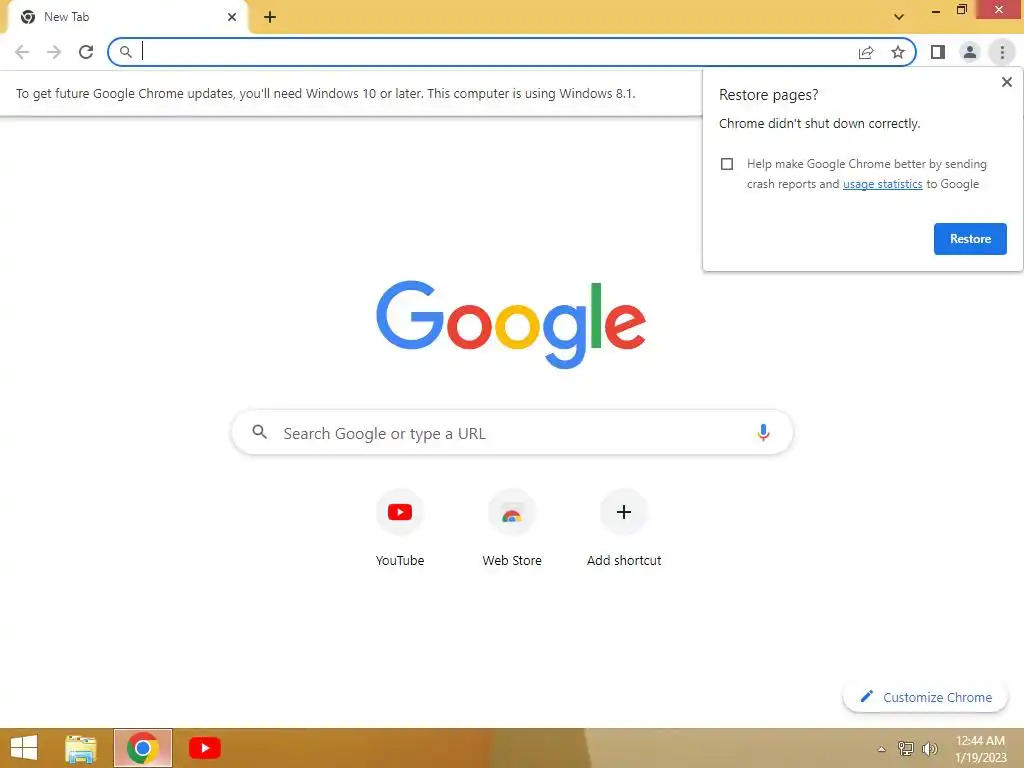Click the taskbar clock and date
This screenshot has height=768, width=1024.
click(980, 749)
